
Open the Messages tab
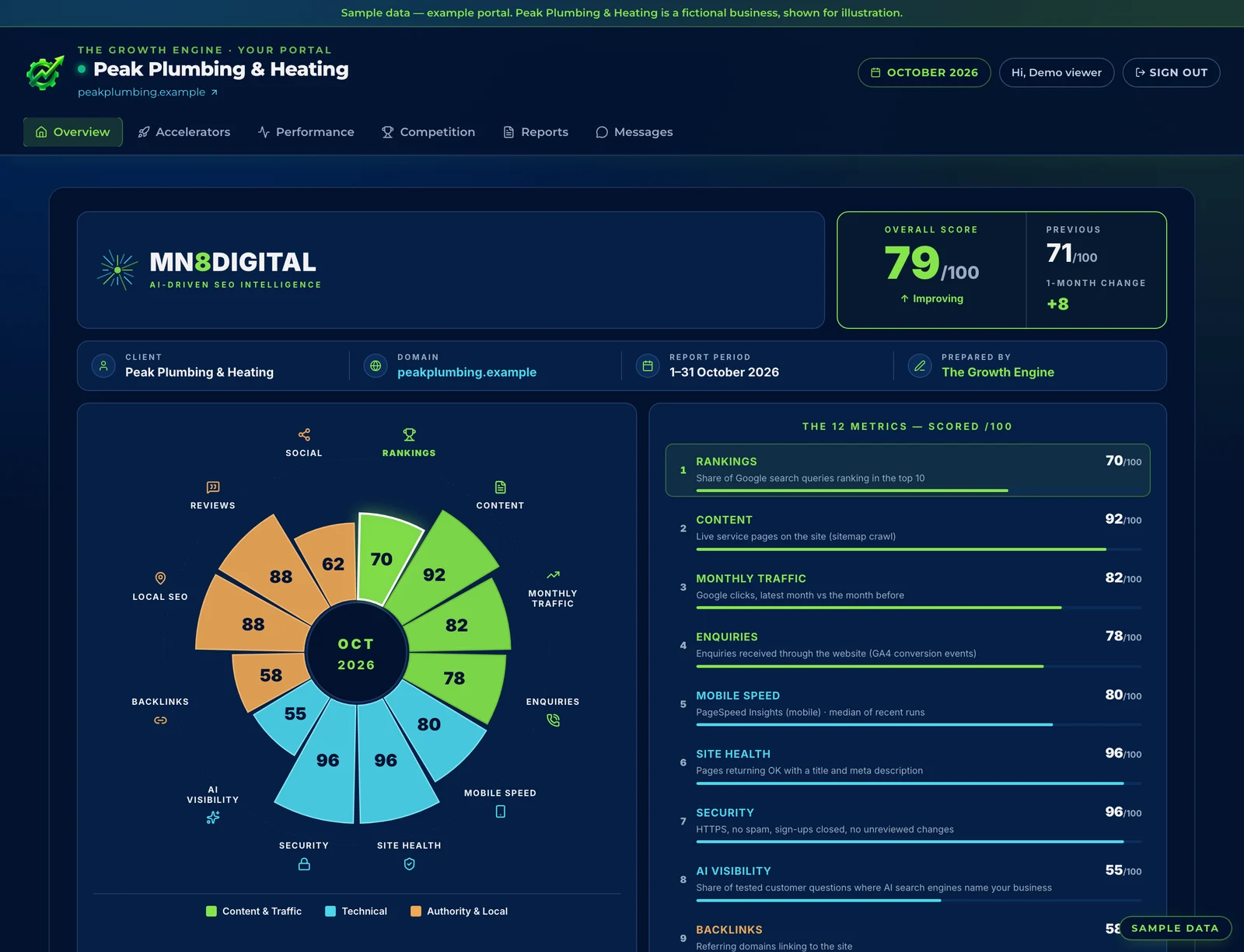[634, 132]
